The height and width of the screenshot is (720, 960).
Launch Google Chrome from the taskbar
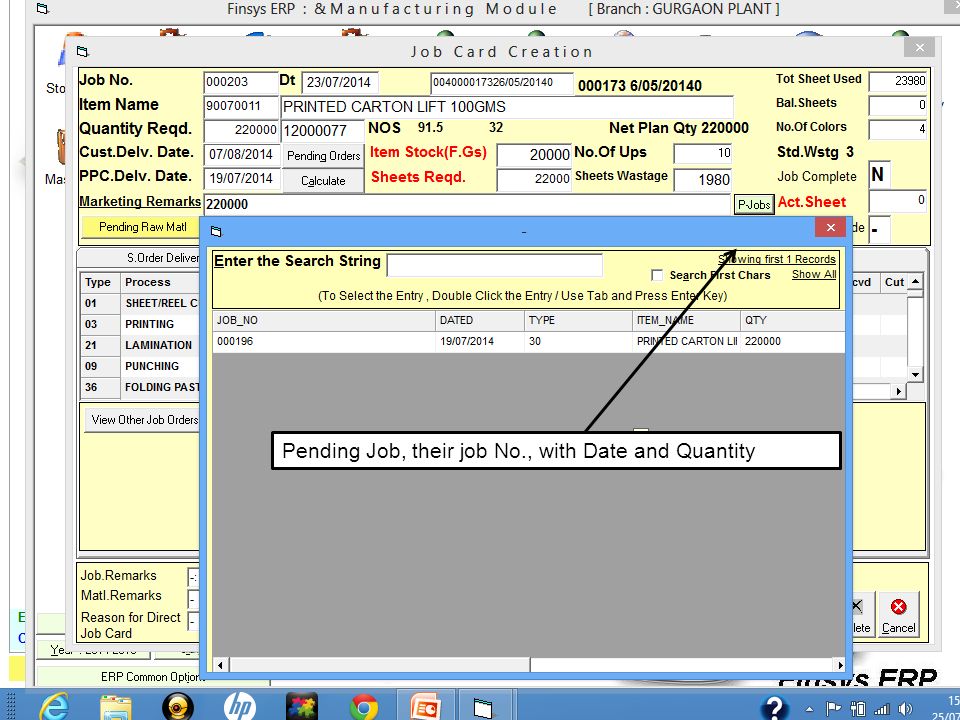point(364,707)
